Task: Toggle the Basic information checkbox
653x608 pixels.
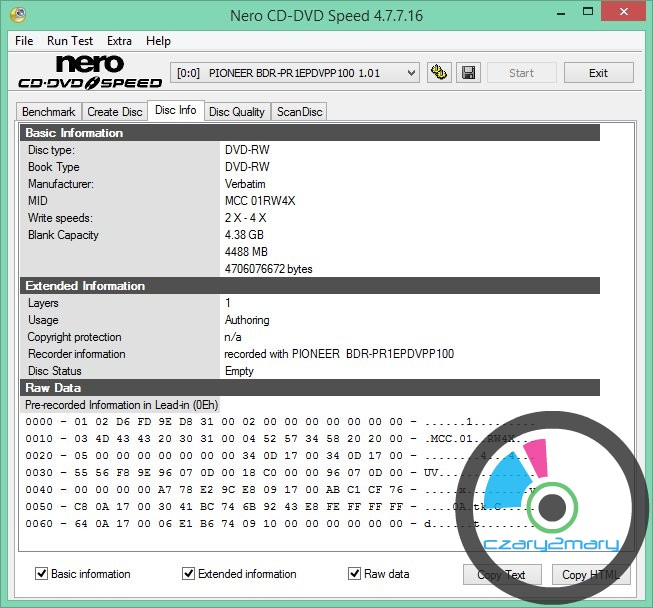Action: 42,574
